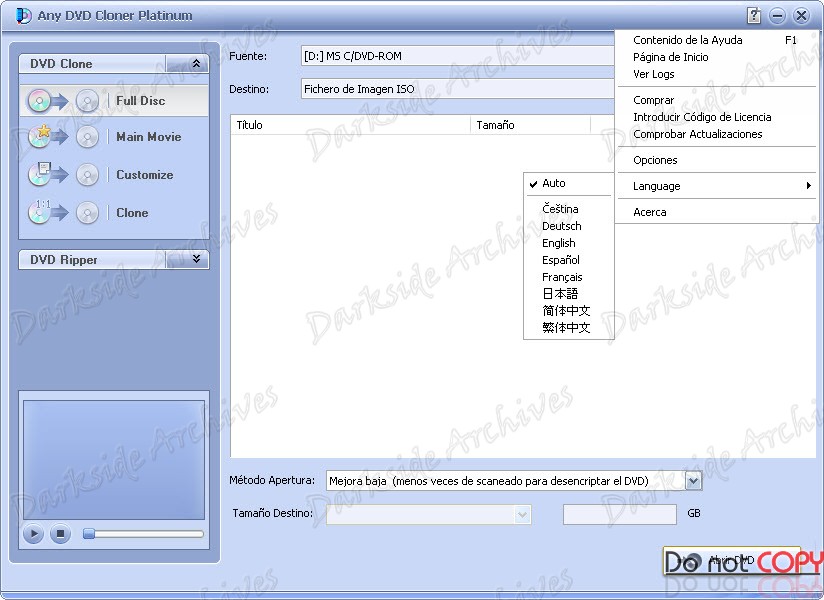Select 日本語 from the language list
Screen dimensions: 824x600
[x=561, y=294]
